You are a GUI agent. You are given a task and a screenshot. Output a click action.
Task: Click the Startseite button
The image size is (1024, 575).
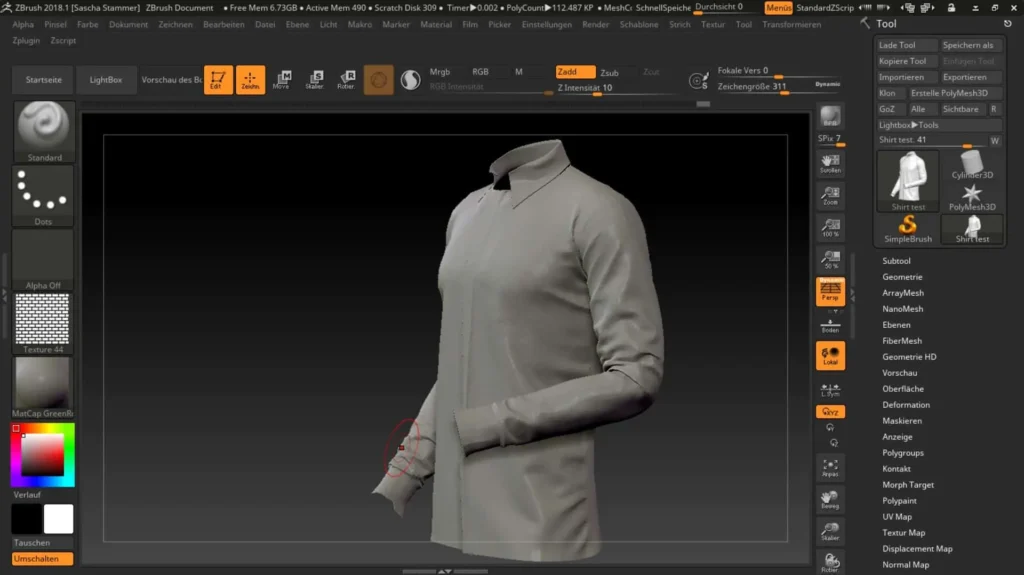(x=44, y=80)
